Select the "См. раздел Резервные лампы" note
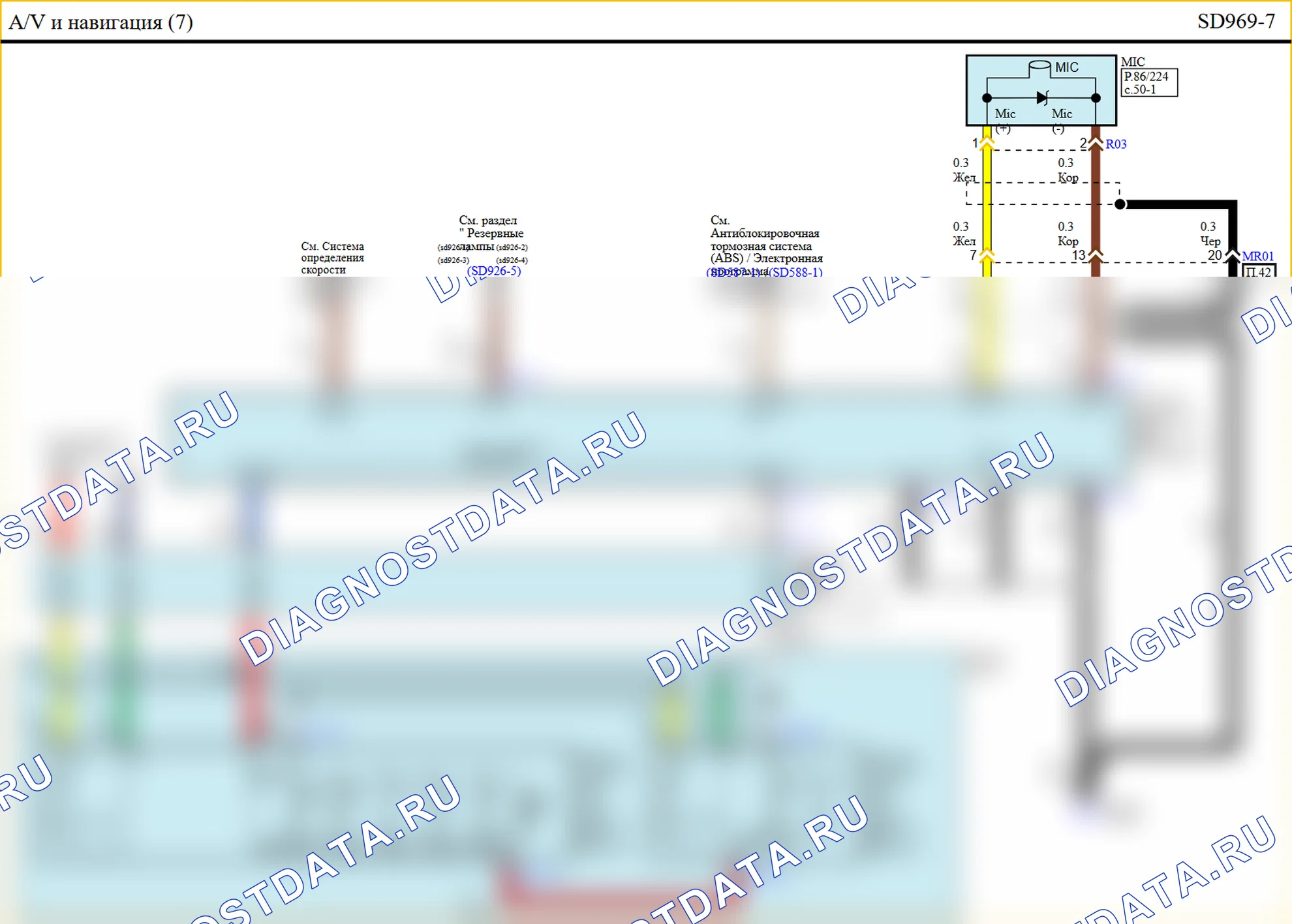 491,233
